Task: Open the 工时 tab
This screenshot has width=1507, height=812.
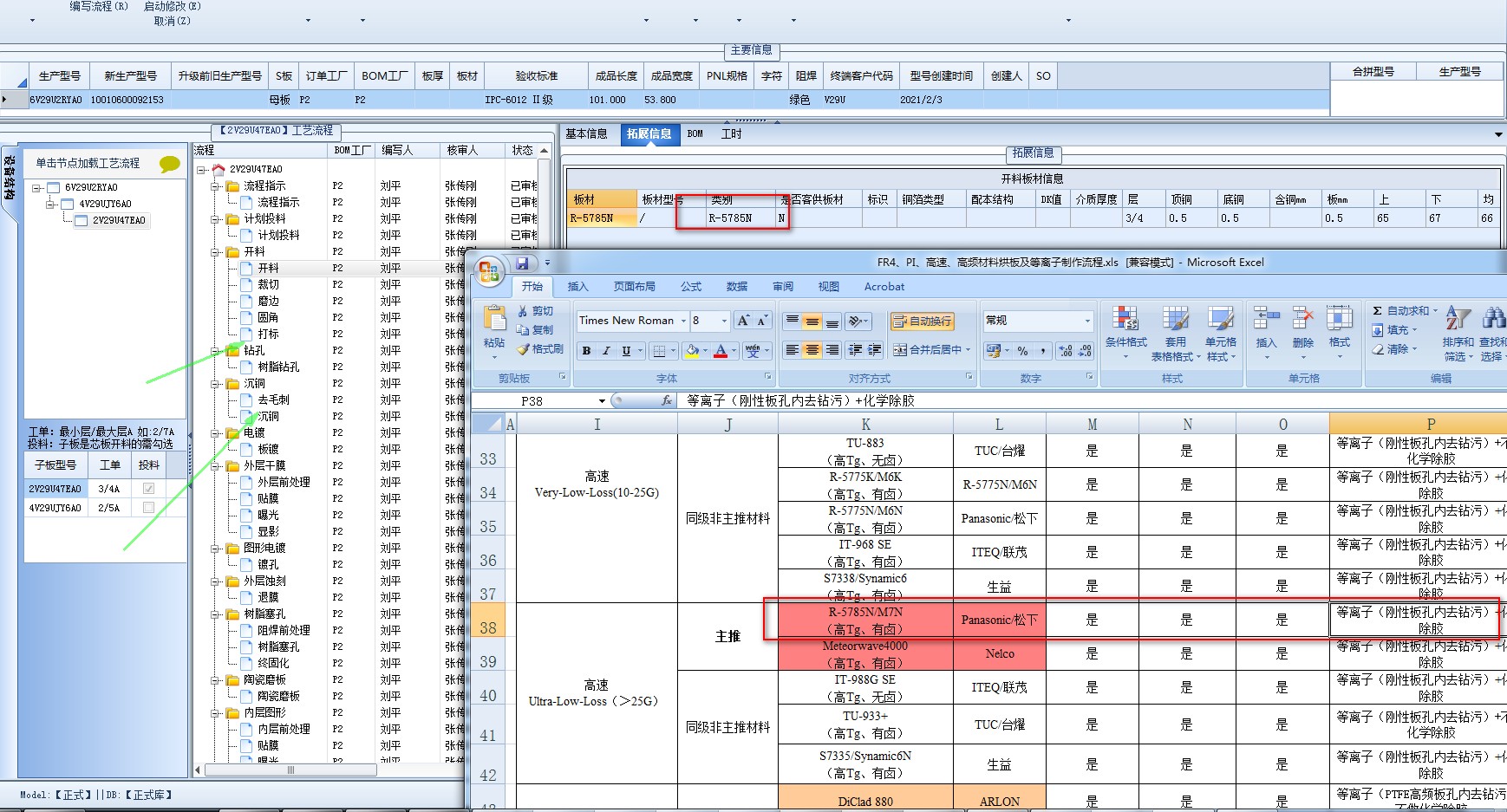Action: (731, 134)
